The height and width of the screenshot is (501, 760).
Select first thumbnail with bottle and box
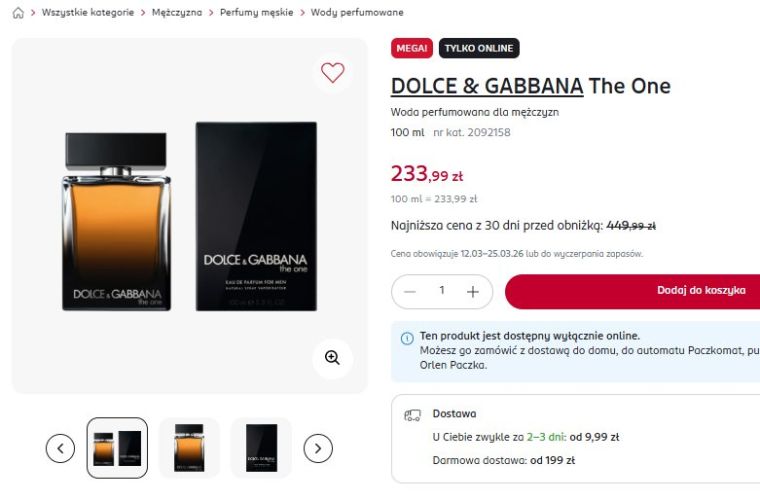click(117, 448)
